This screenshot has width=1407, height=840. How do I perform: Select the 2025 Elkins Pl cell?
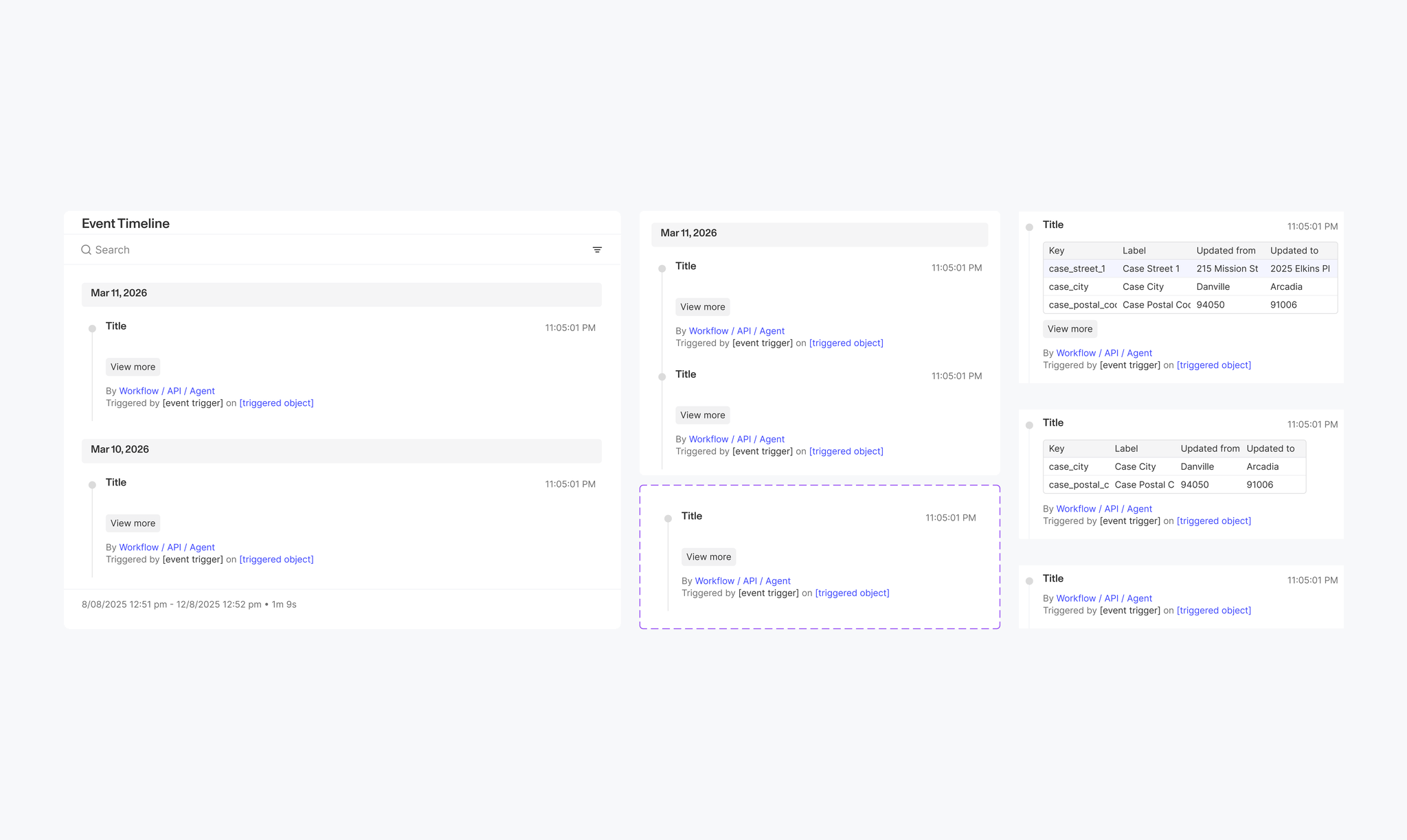coord(1300,269)
